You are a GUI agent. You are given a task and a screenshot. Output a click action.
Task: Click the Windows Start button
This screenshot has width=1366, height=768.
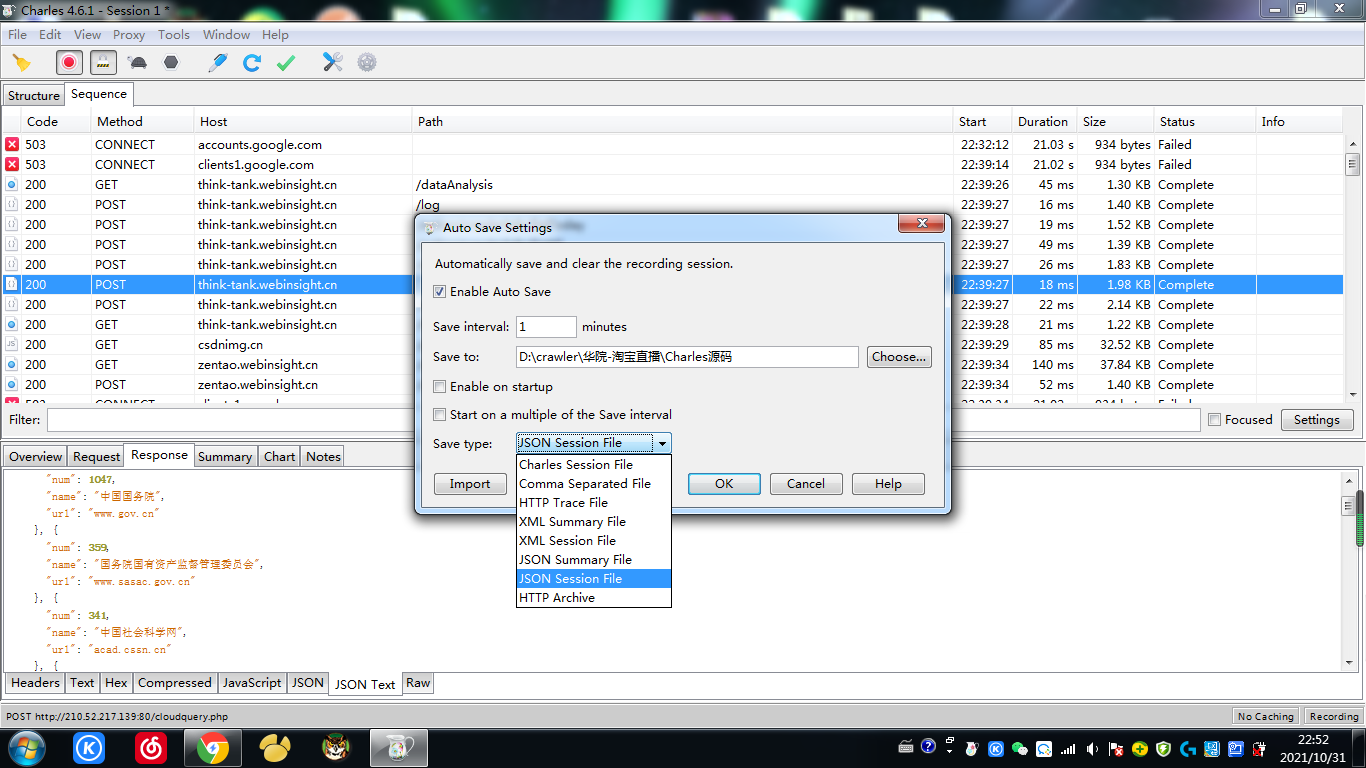point(26,747)
